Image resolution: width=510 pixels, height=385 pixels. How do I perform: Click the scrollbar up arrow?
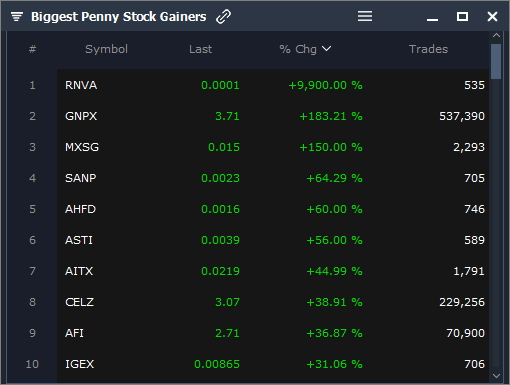[x=496, y=35]
